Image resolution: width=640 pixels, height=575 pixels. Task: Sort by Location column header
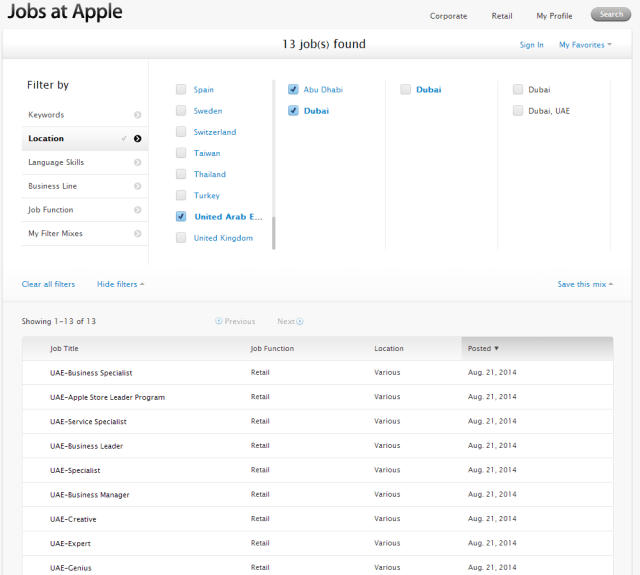389,349
